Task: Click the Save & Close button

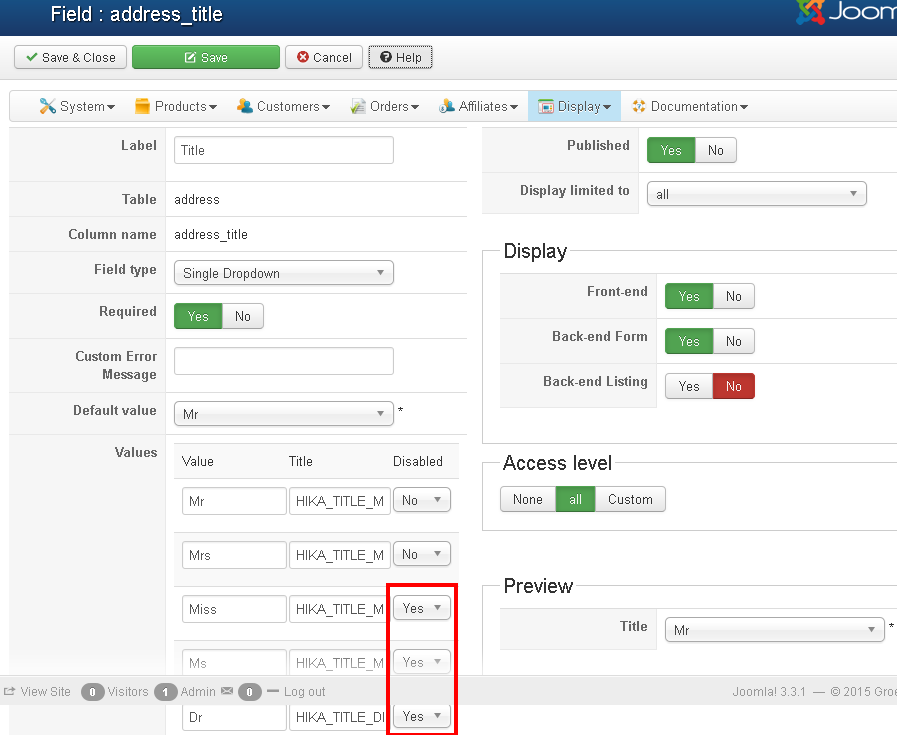Action: coord(70,57)
